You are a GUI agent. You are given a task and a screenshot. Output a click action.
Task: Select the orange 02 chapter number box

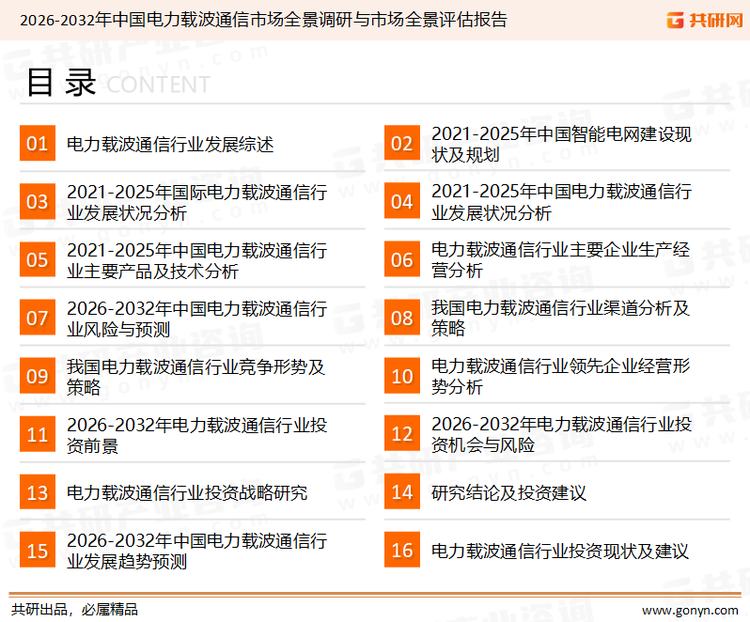[x=402, y=143]
